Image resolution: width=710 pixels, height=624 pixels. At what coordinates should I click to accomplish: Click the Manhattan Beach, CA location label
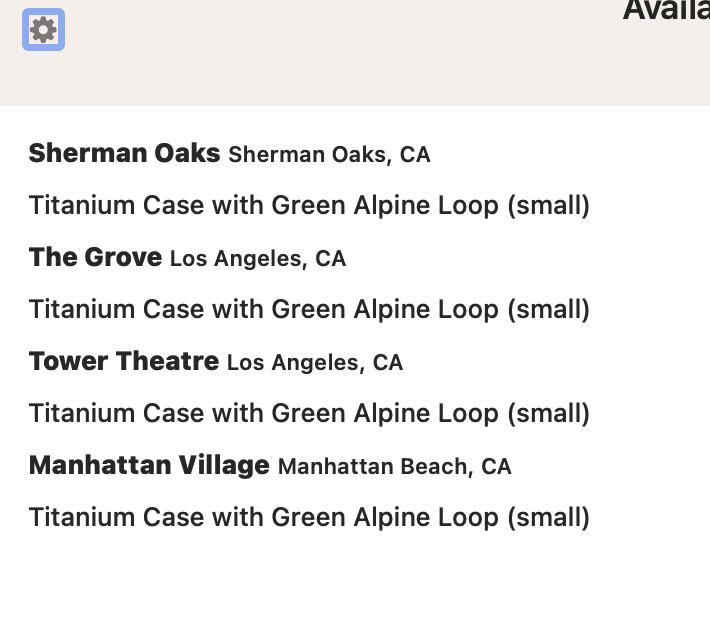coord(394,467)
